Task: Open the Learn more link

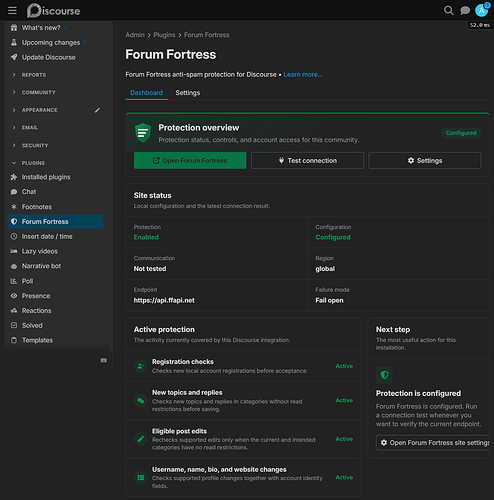Action: pyautogui.click(x=303, y=75)
